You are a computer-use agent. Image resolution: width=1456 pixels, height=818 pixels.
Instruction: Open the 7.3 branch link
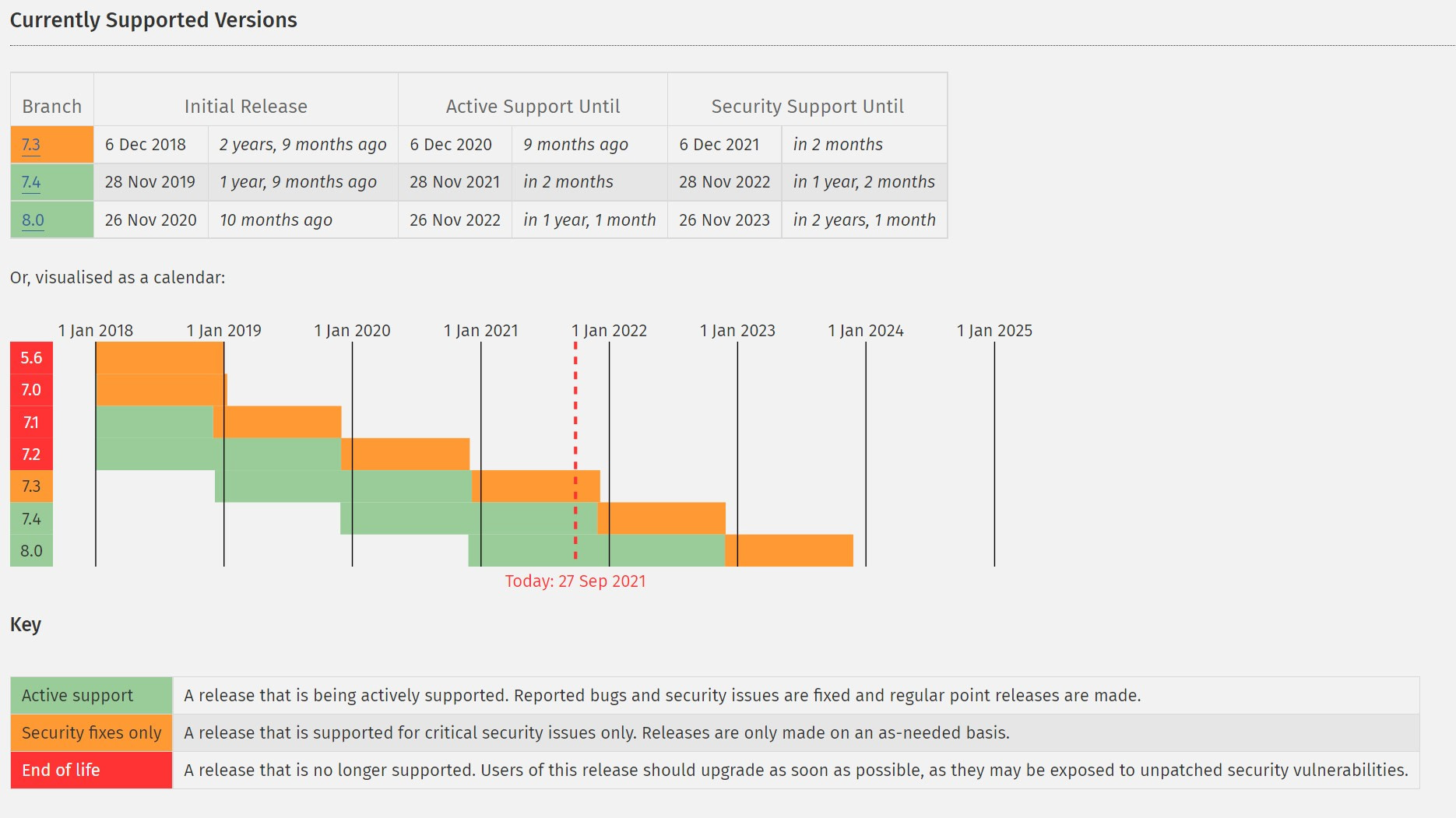[x=31, y=145]
